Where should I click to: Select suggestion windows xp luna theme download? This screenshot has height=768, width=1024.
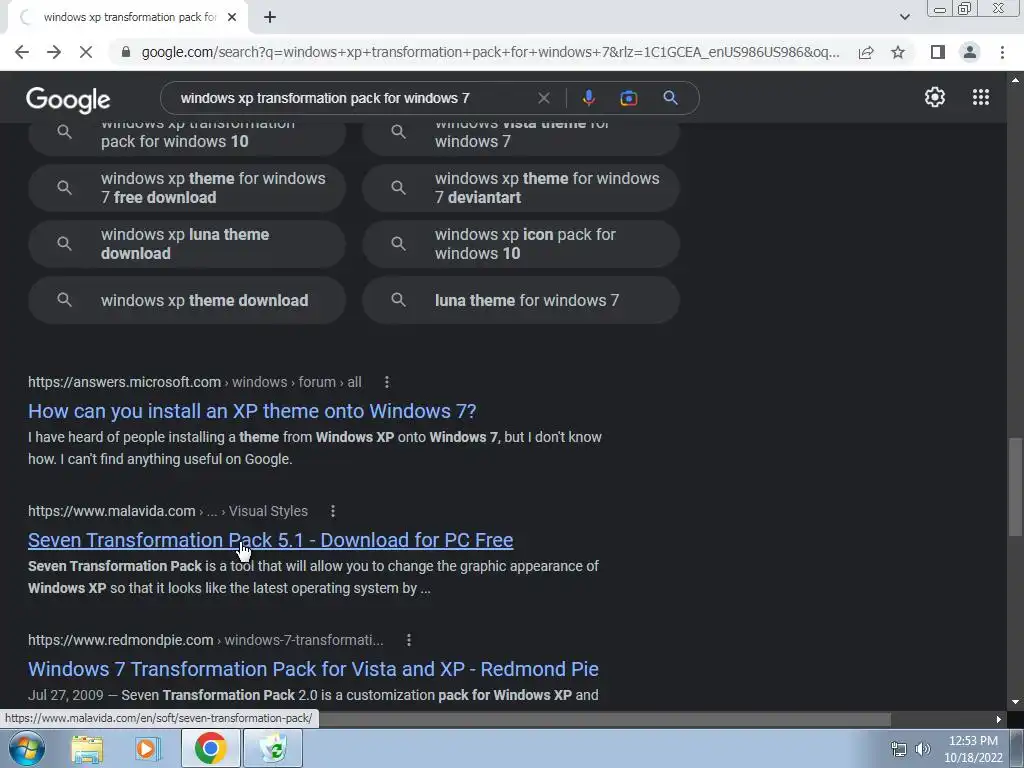point(187,244)
